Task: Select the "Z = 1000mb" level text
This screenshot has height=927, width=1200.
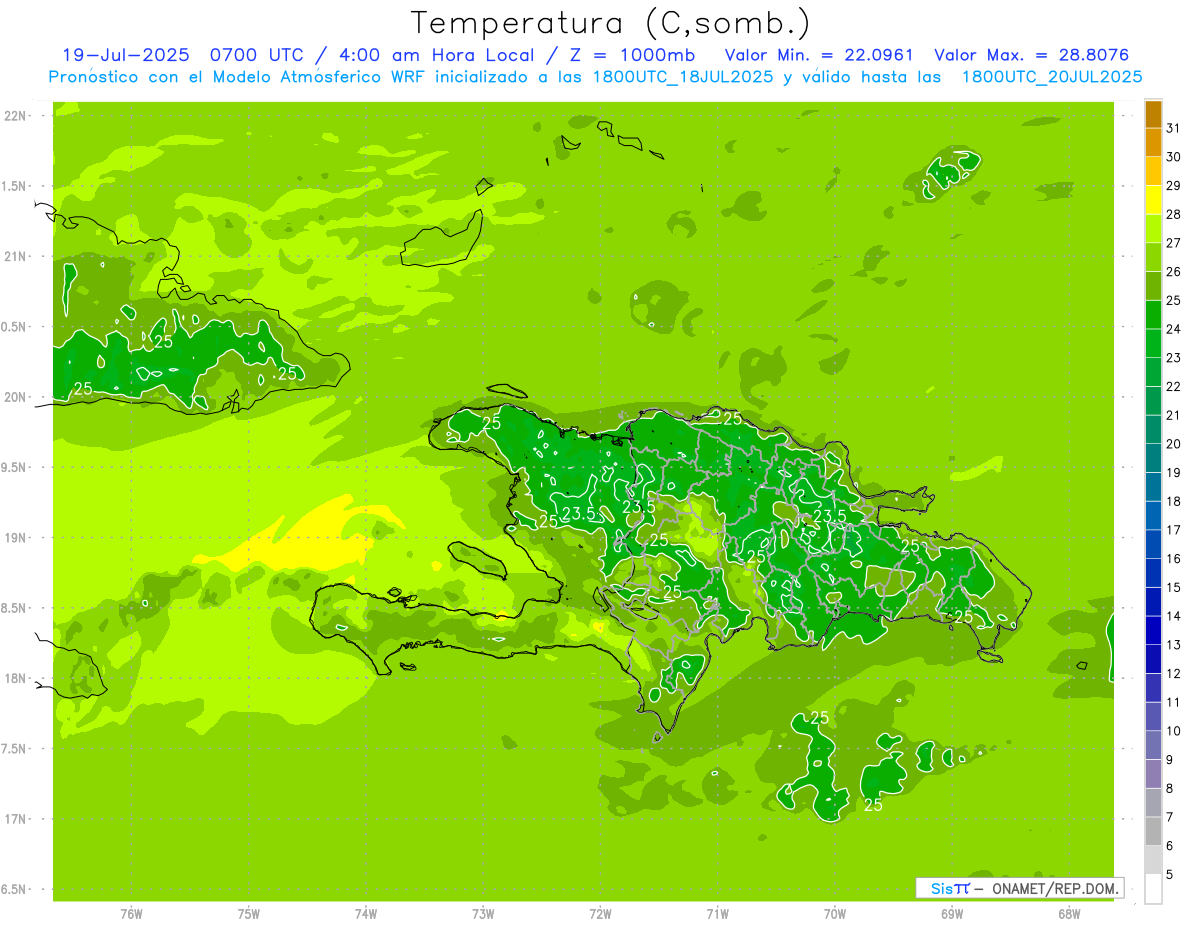Action: (632, 55)
